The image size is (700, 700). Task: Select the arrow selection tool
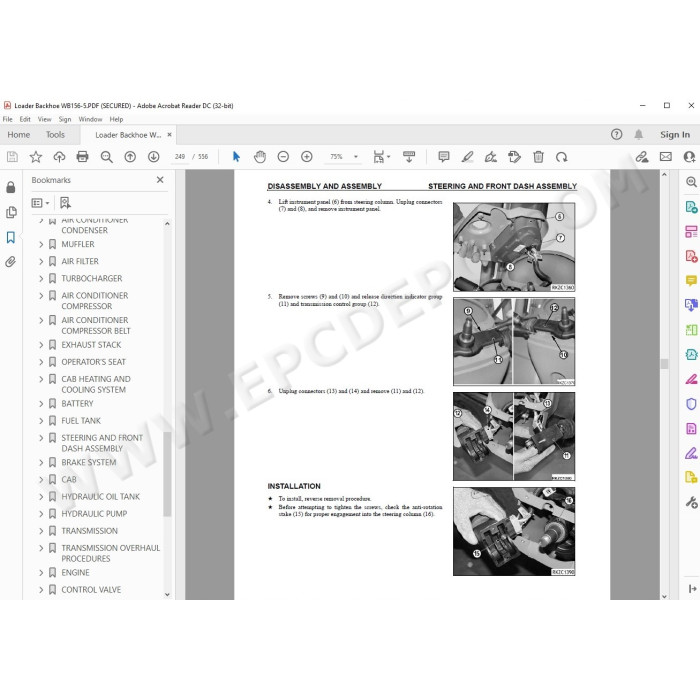tap(236, 157)
